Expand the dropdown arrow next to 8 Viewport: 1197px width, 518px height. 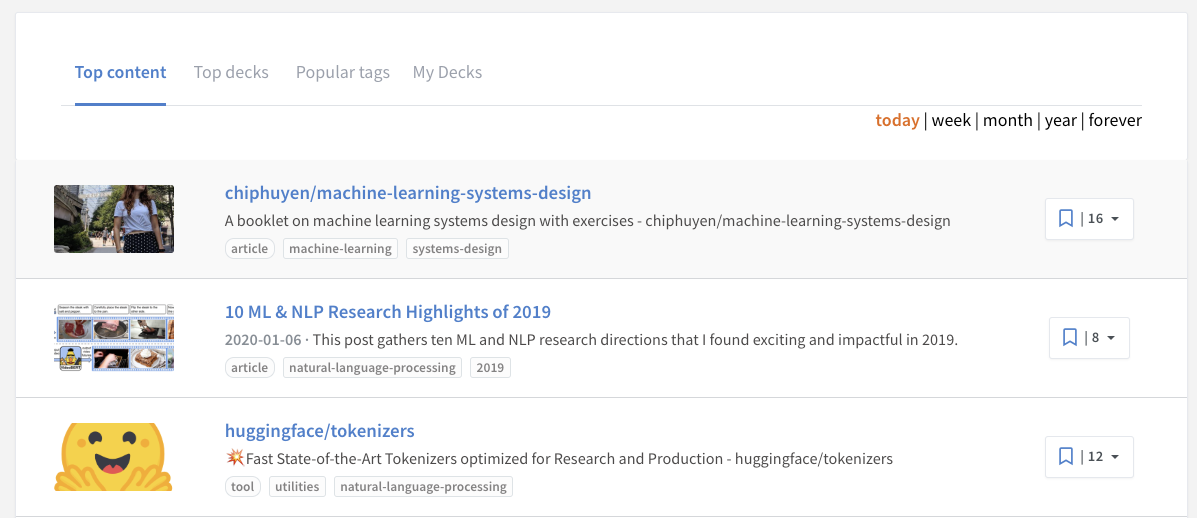coord(1111,338)
